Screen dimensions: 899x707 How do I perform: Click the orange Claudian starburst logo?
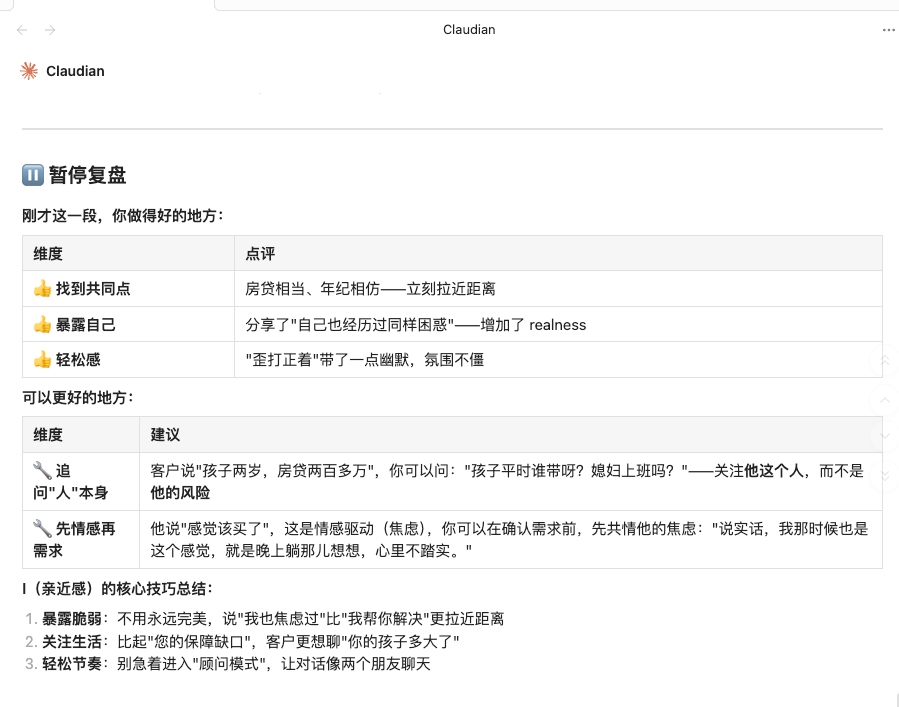pos(29,71)
